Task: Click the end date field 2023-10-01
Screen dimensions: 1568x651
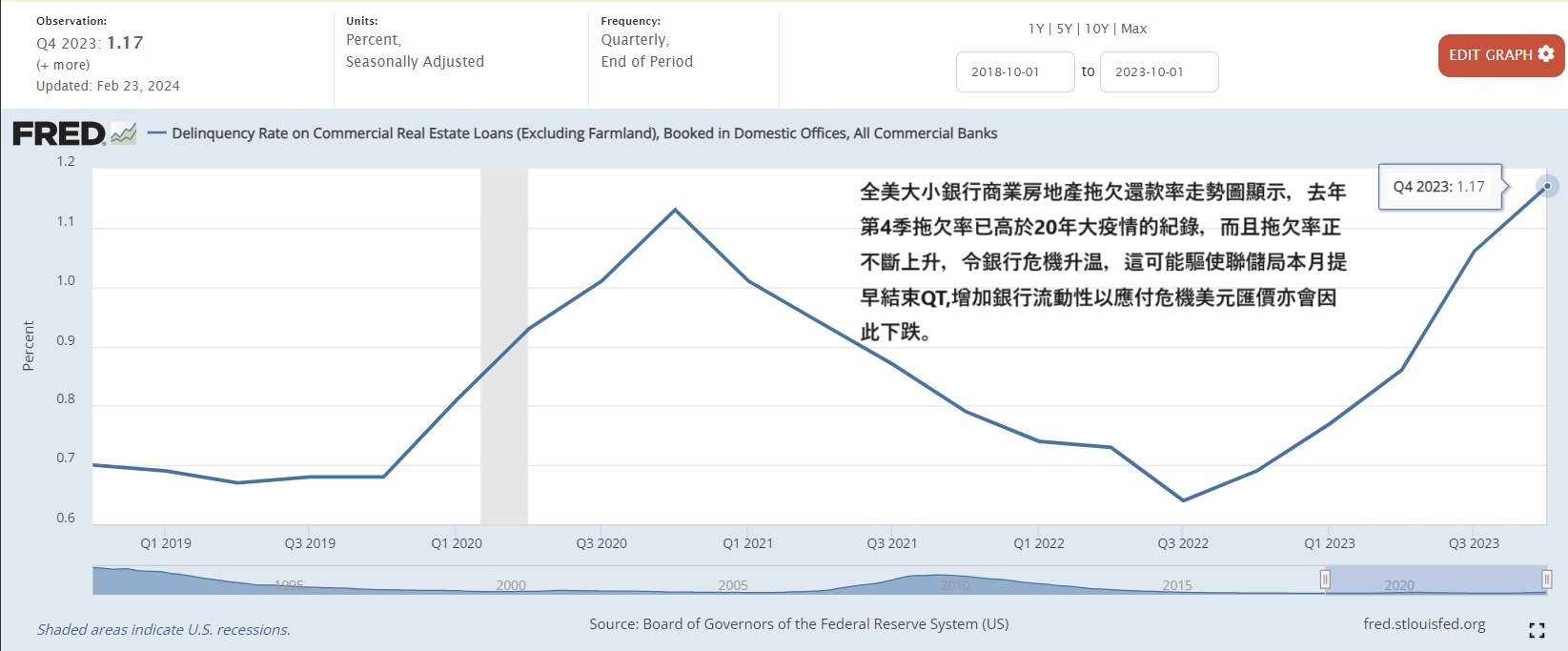Action: 1159,72
